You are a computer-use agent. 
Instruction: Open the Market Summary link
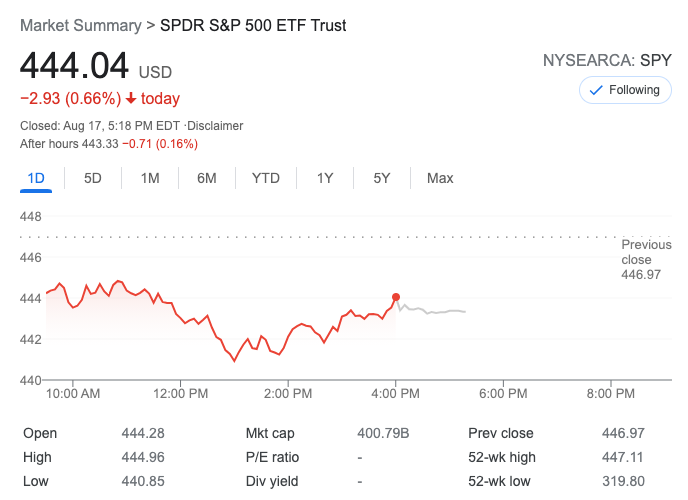(80, 26)
